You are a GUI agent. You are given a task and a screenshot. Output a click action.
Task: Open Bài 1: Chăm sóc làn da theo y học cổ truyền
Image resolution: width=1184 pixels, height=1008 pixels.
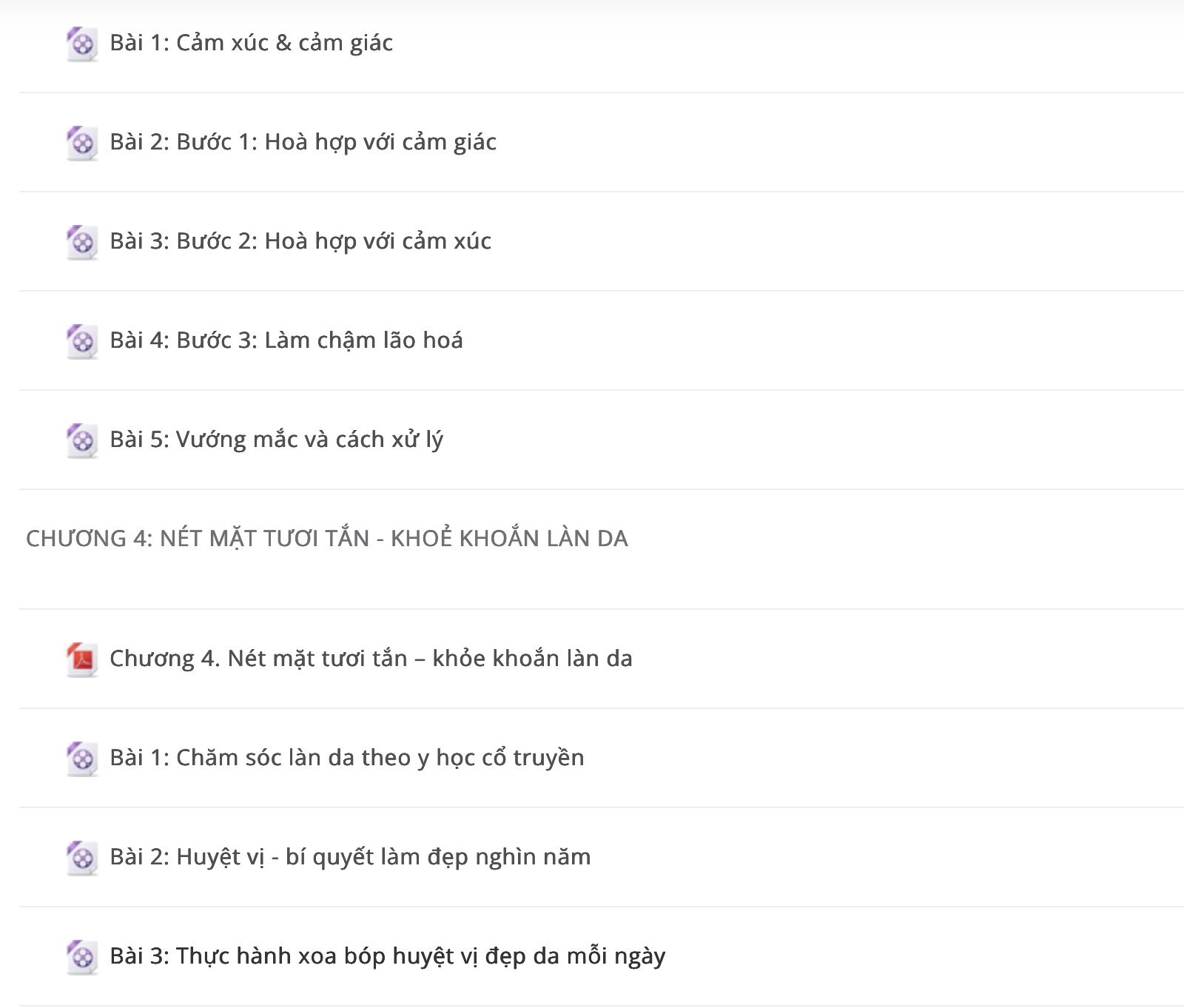(347, 758)
